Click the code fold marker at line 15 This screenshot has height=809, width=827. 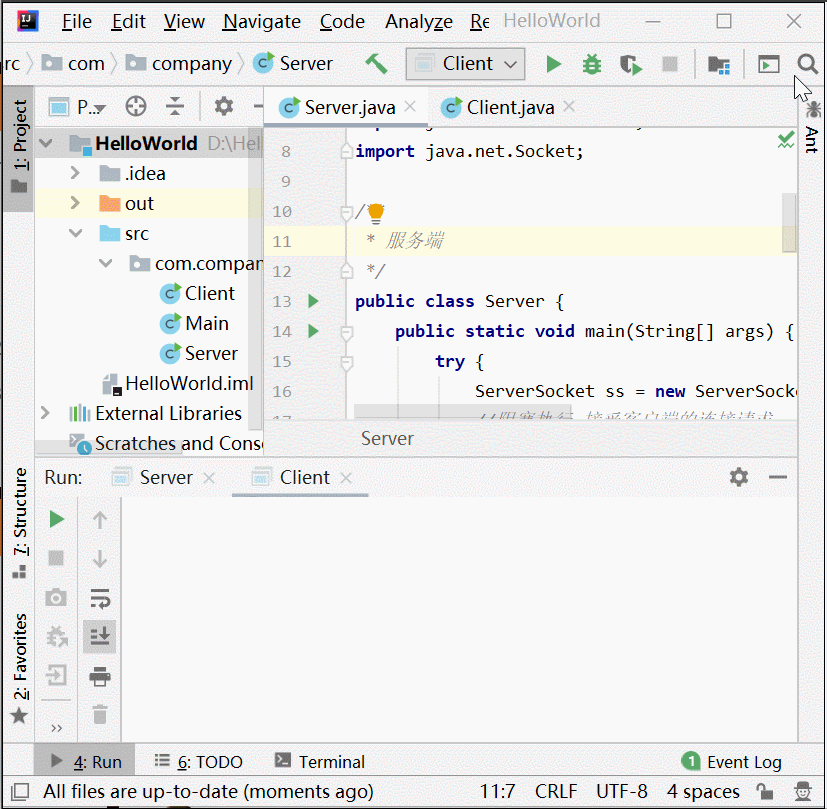click(347, 363)
